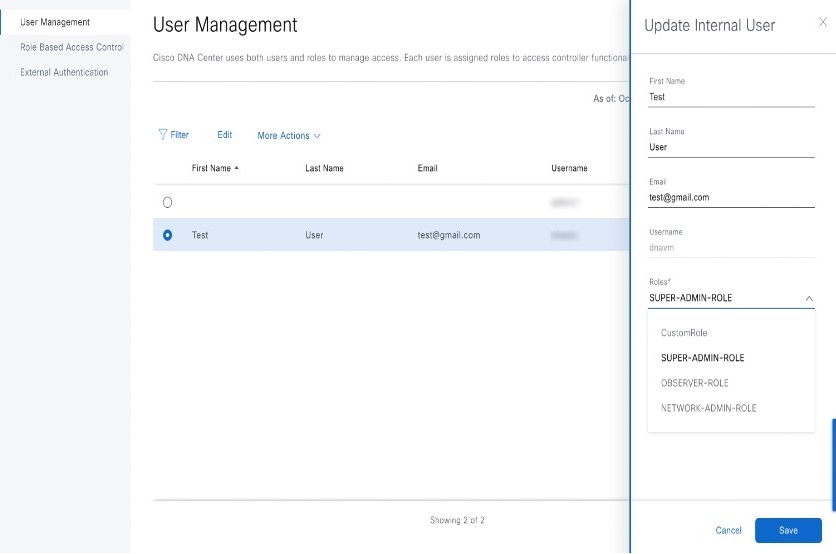Click the Email column header
The height and width of the screenshot is (554, 836).
coord(427,168)
